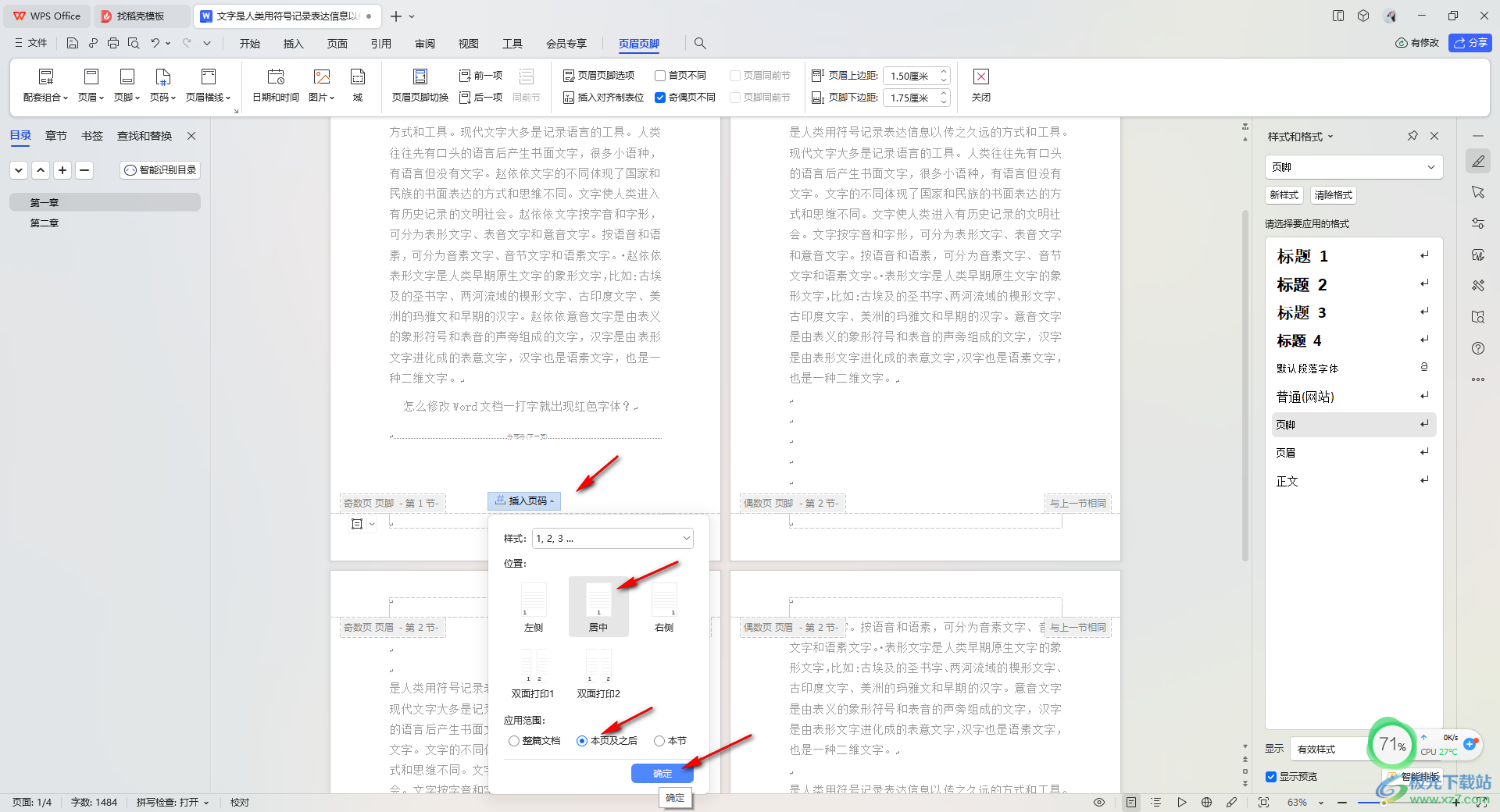This screenshot has width=1500, height=812.
Task: Select the 整篇文档 radio option
Action: pos(514,741)
